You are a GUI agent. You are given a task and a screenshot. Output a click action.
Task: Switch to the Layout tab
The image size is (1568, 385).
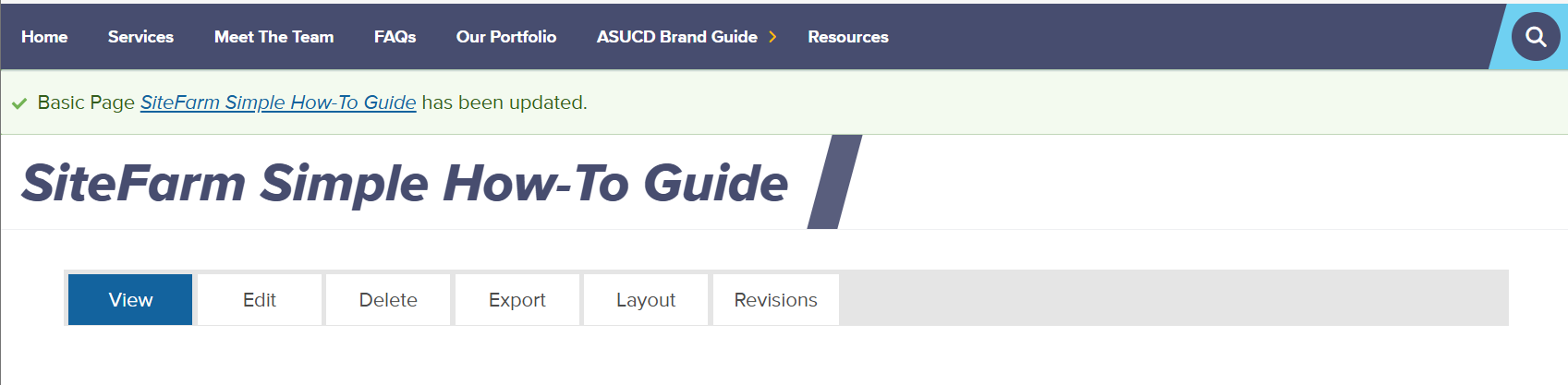pos(646,300)
